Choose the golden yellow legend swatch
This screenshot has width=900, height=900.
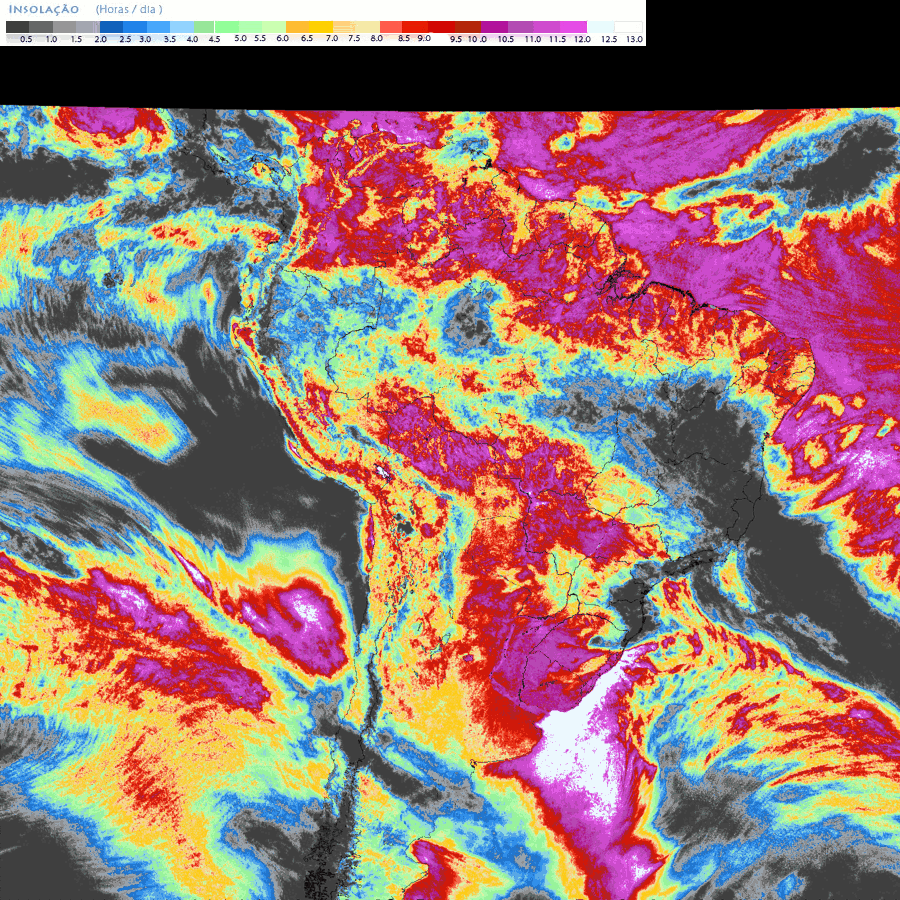tap(321, 27)
